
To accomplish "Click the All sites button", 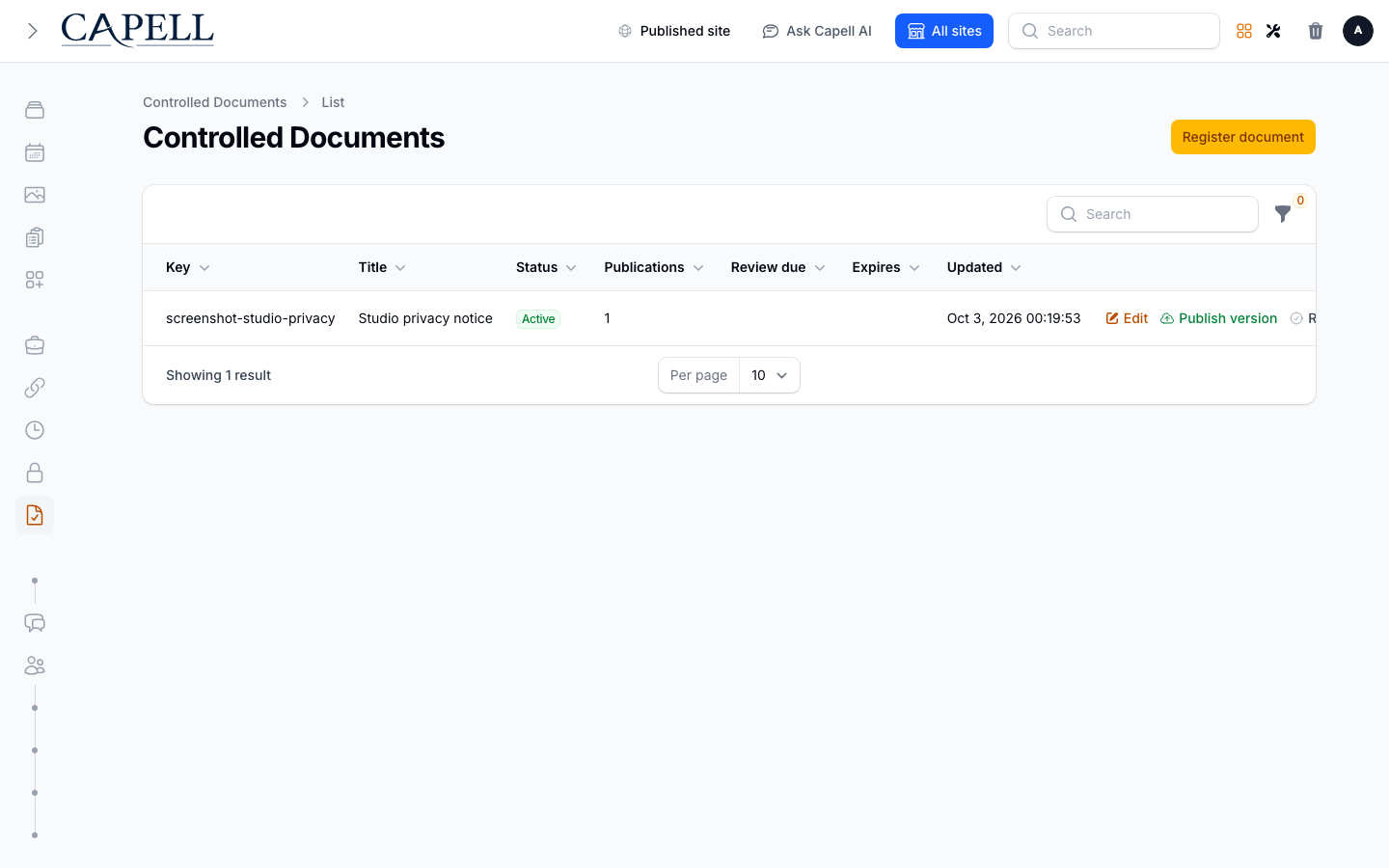I will [944, 31].
